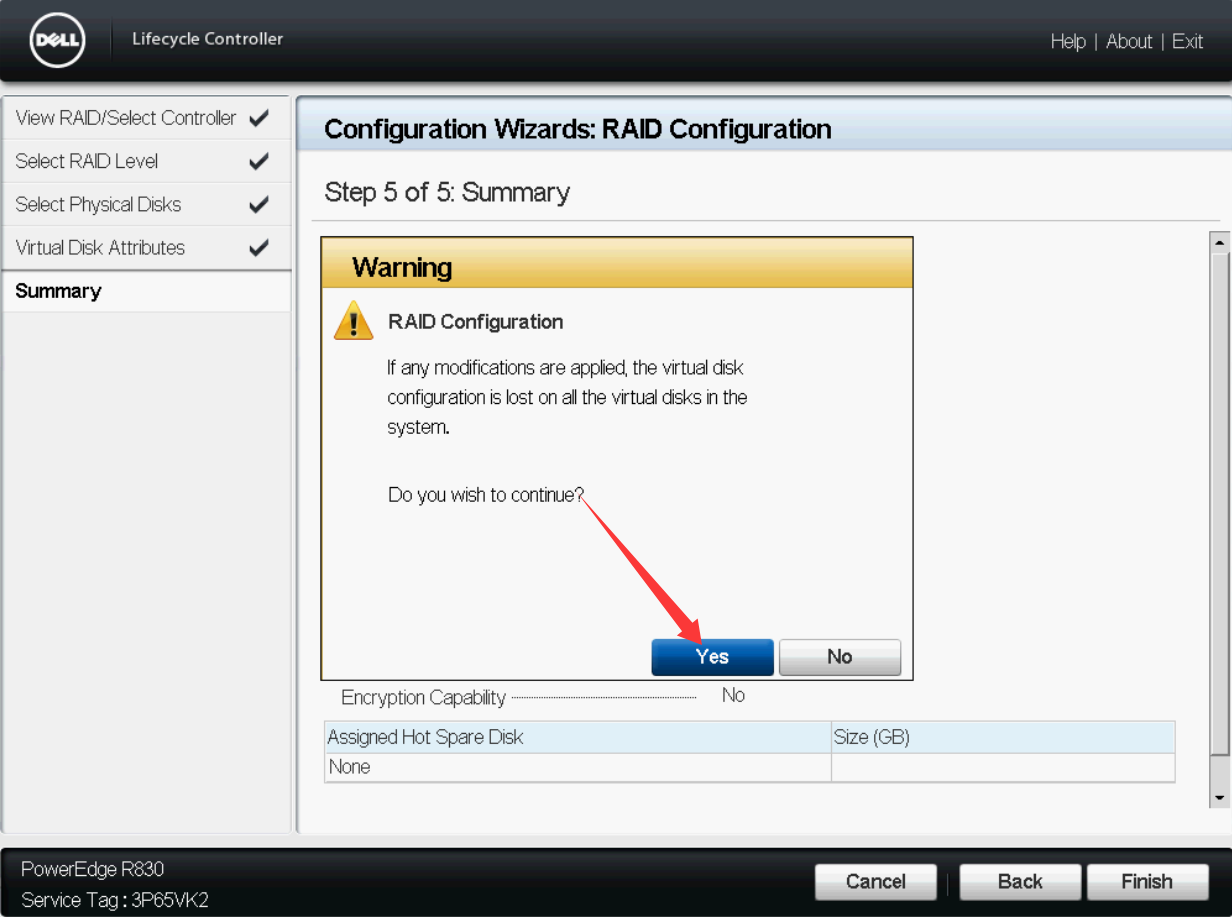1232x917 pixels.
Task: Cancel the RAID configuration wizard
Action: pyautogui.click(x=875, y=881)
